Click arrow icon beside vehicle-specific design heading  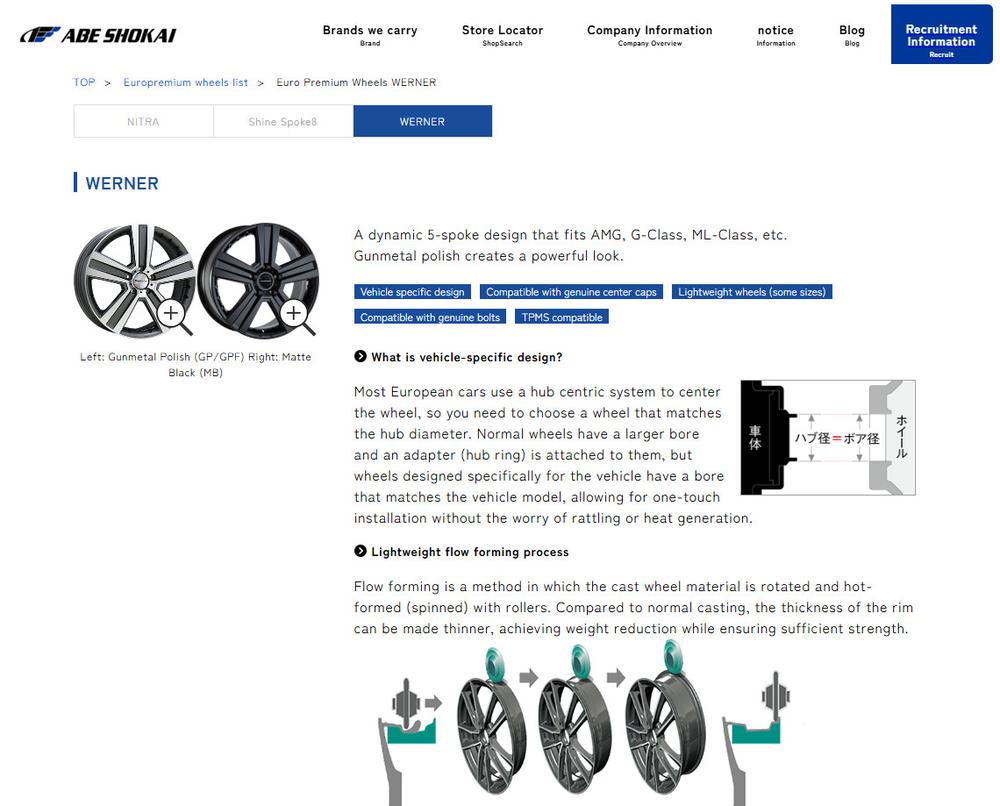(360, 356)
